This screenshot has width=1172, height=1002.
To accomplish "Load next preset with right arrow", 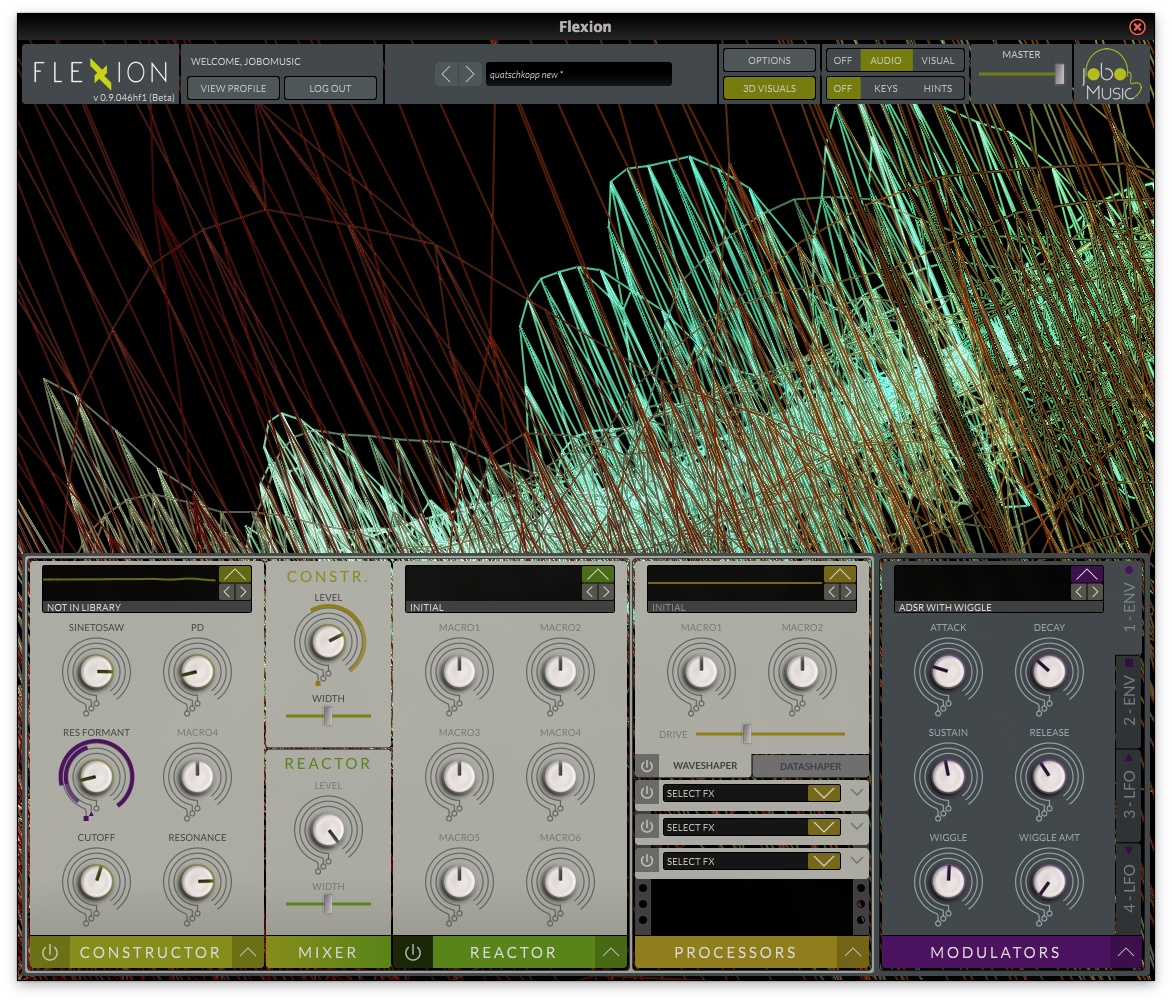I will click(469, 74).
